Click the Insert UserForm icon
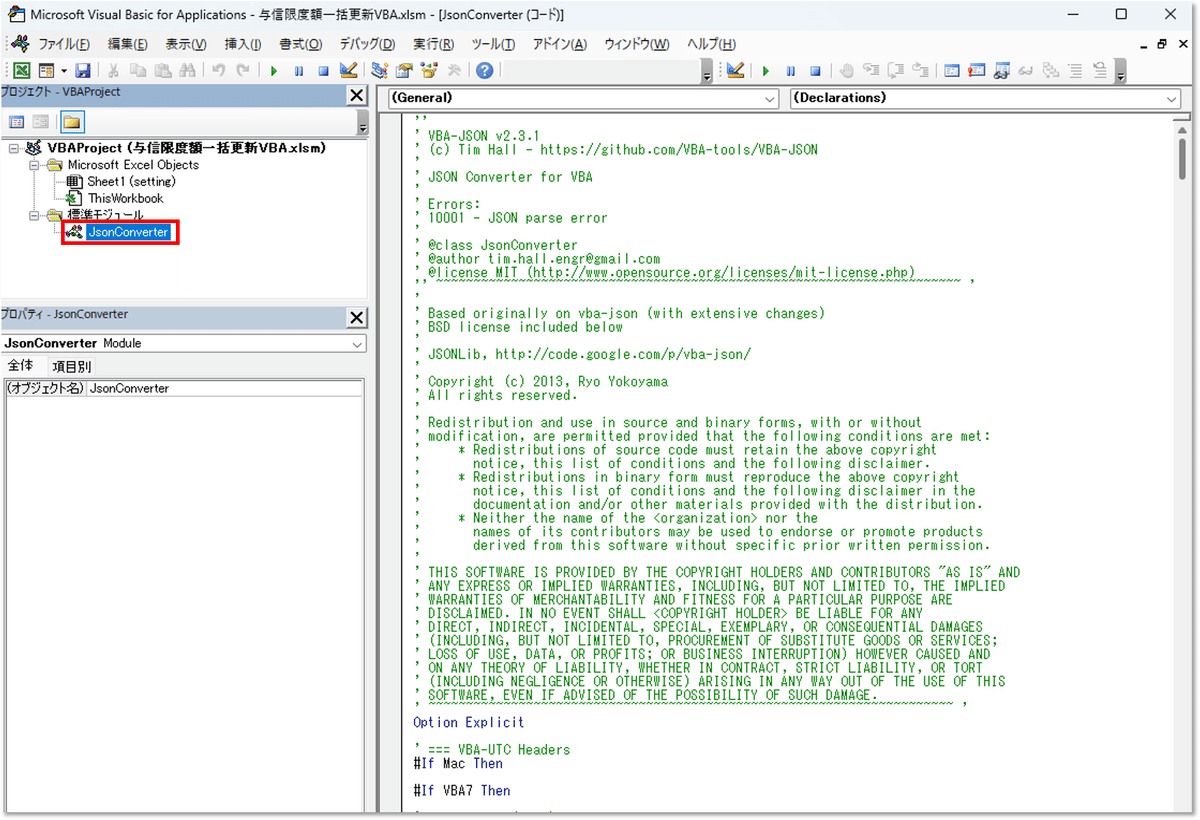 [46, 71]
